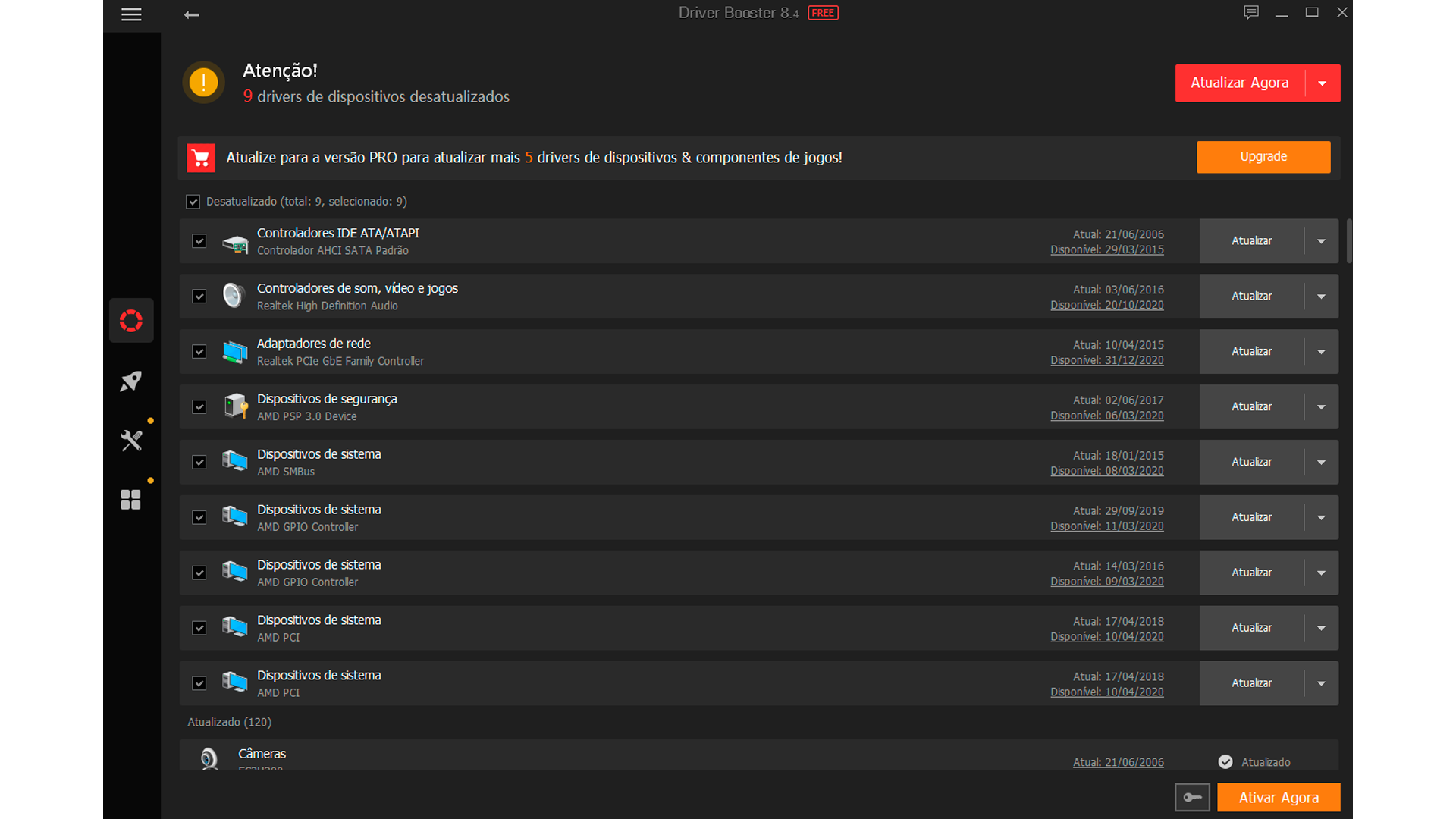
Task: Click the shopping cart icon
Action: point(201,158)
